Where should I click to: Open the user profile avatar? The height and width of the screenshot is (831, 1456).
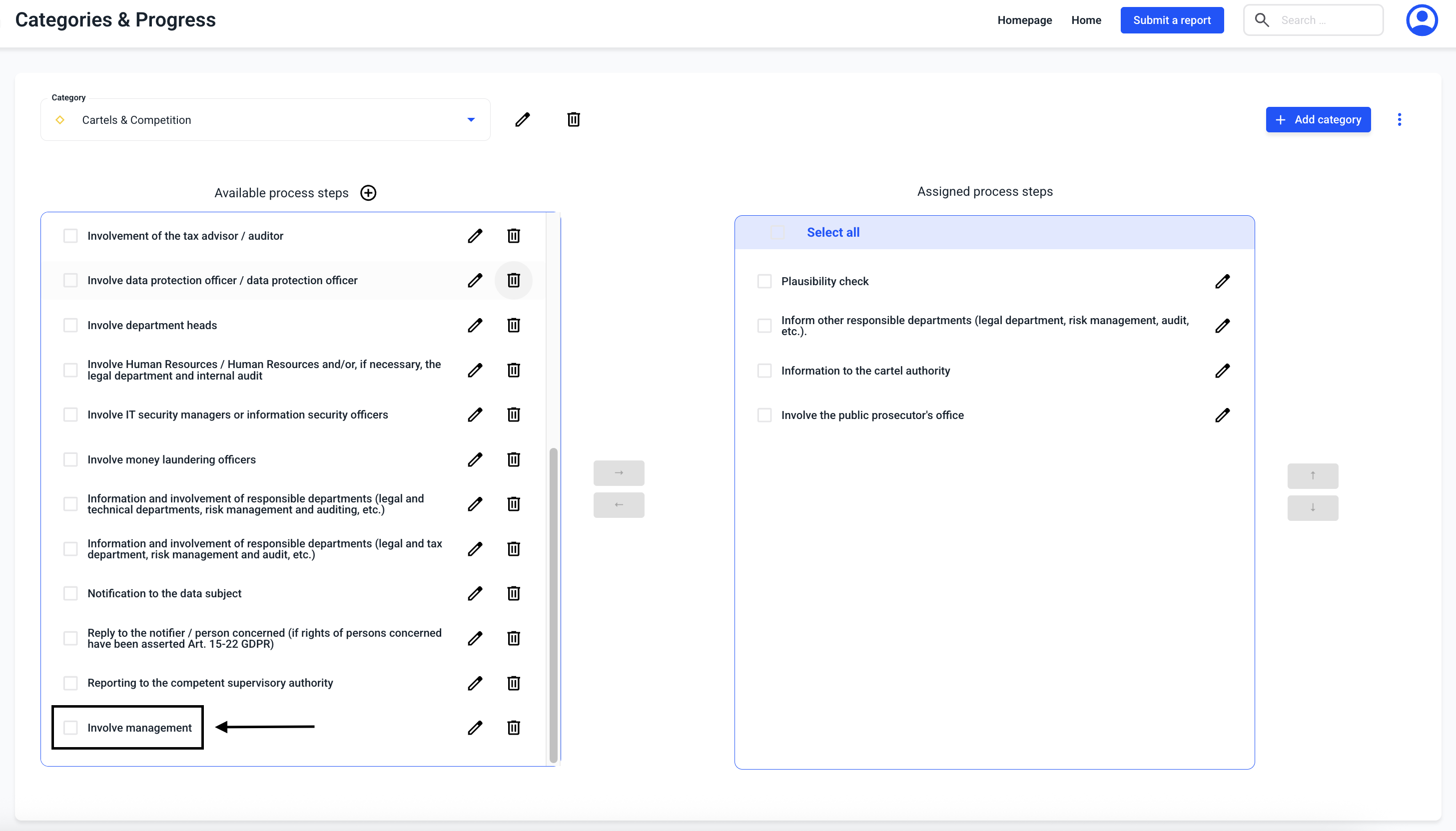[1421, 20]
